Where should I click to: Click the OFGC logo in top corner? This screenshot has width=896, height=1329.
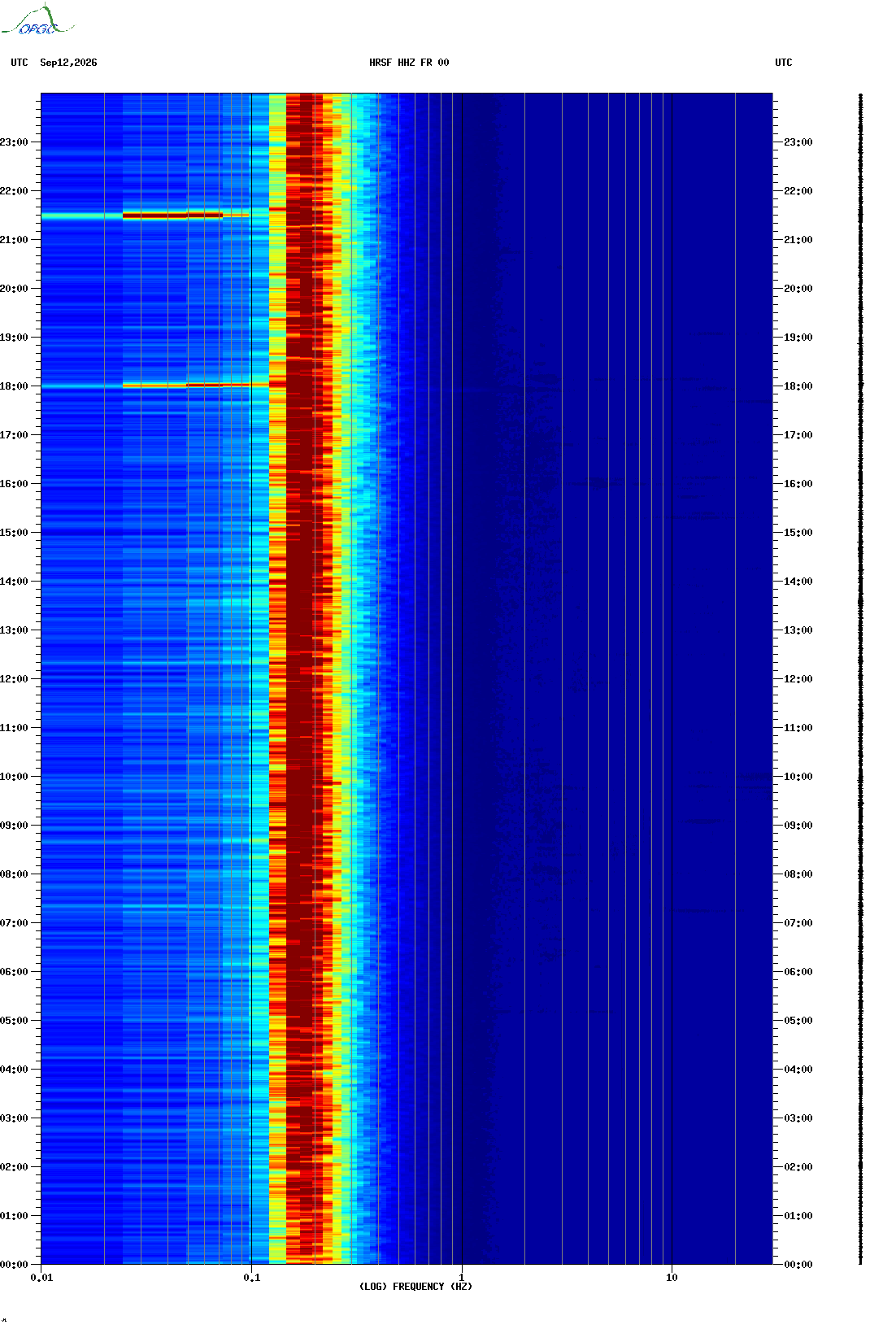point(37,21)
